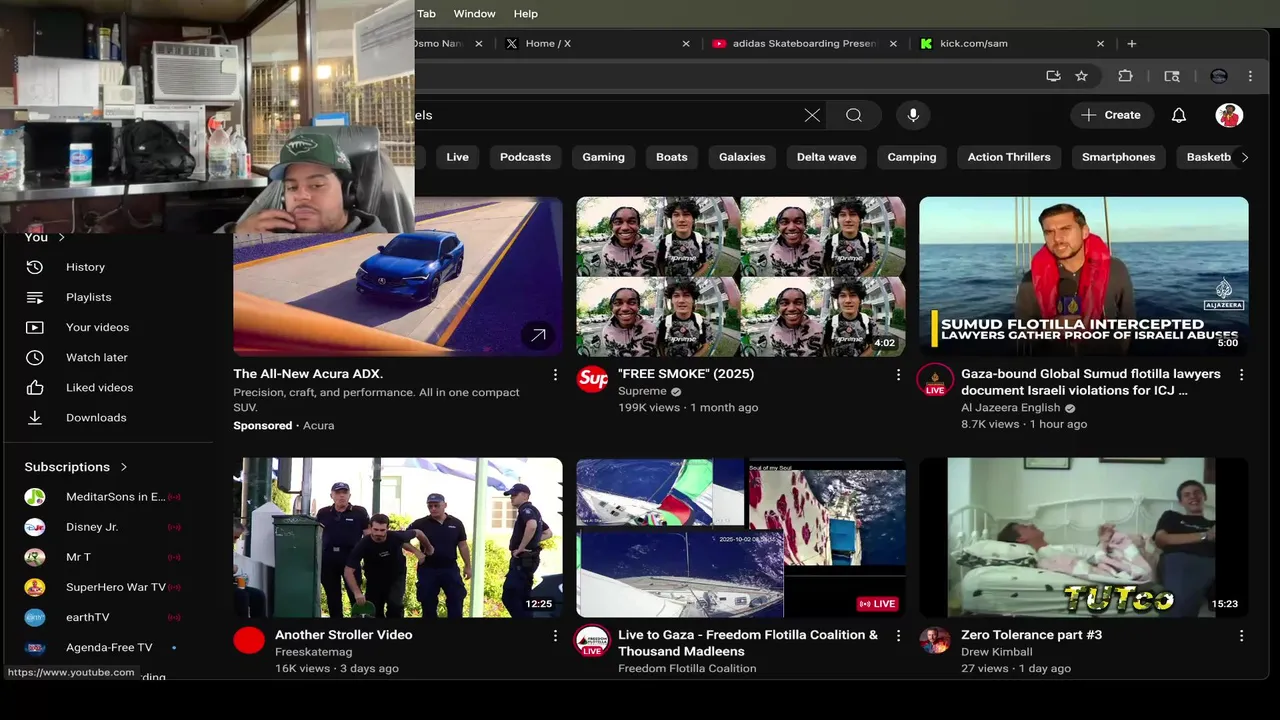Click the Create button
Screen dimensions: 1280x720
pos(1111,115)
